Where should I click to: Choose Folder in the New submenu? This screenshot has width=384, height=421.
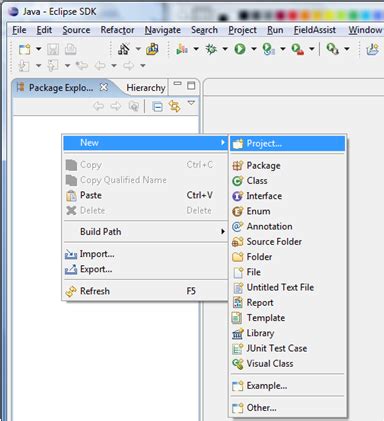click(x=288, y=257)
